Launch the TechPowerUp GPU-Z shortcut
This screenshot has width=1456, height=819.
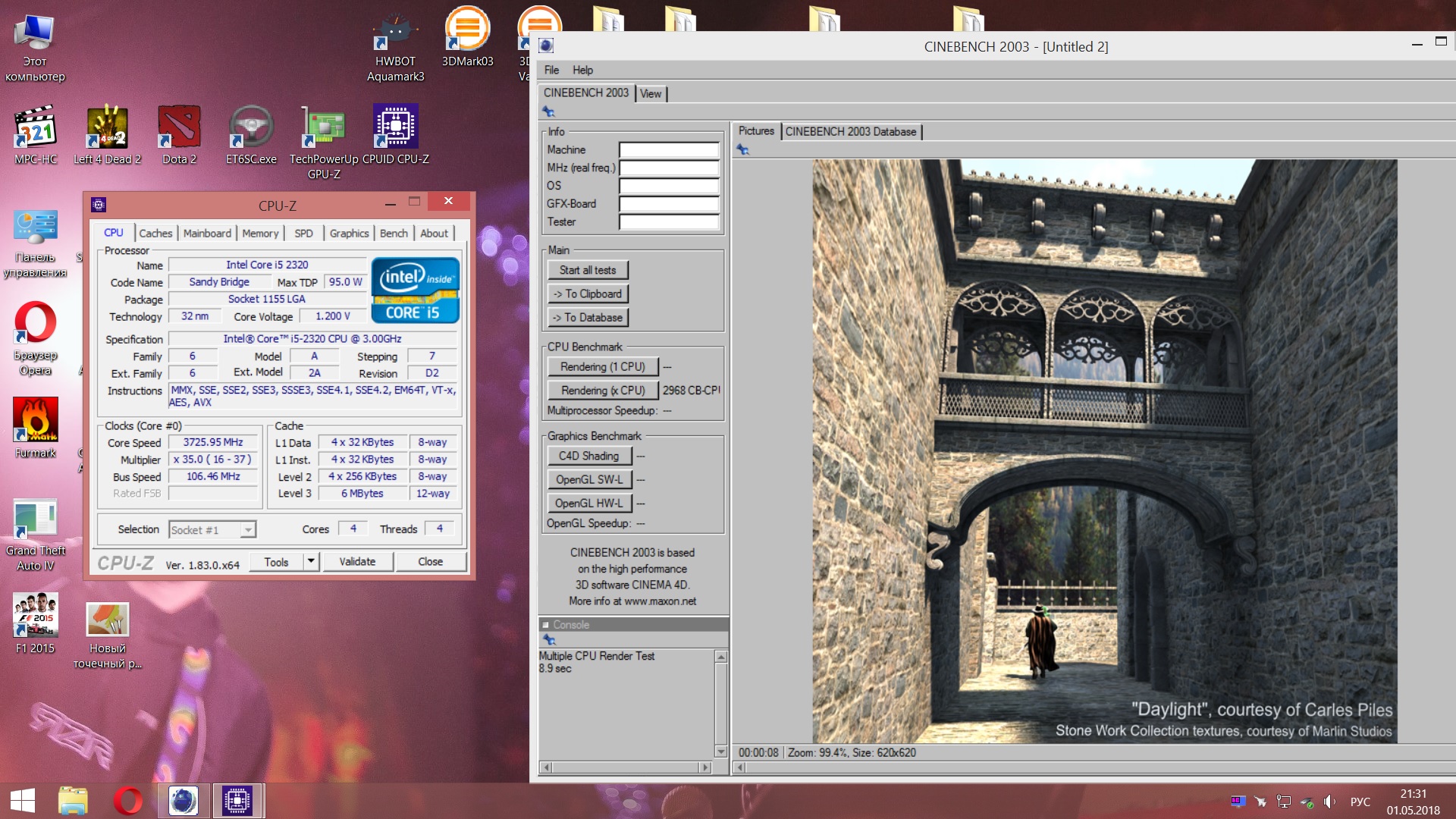click(324, 143)
